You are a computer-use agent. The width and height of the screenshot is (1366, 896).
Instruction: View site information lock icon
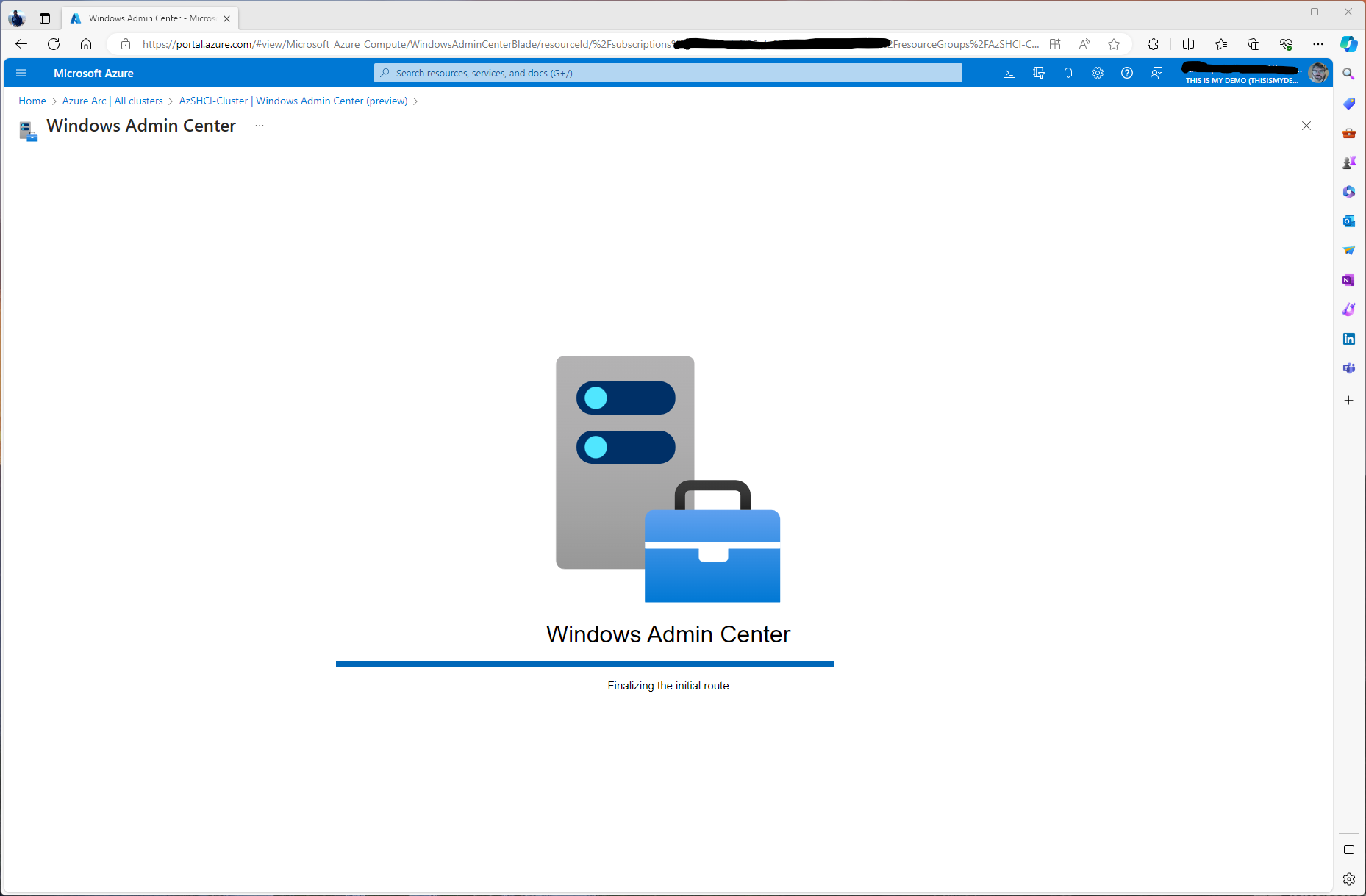[126, 44]
